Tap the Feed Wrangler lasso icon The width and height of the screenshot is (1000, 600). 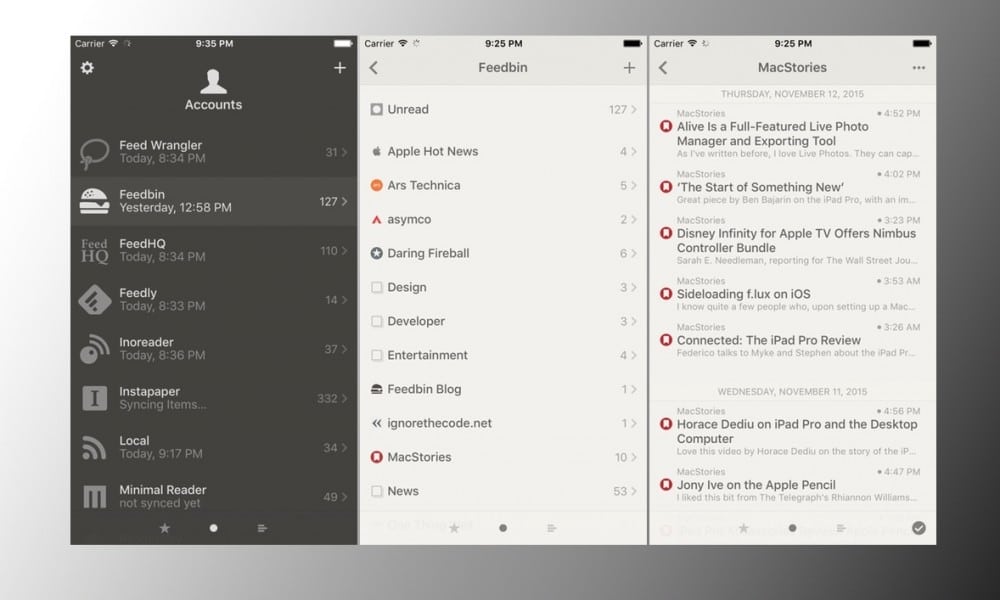94,153
